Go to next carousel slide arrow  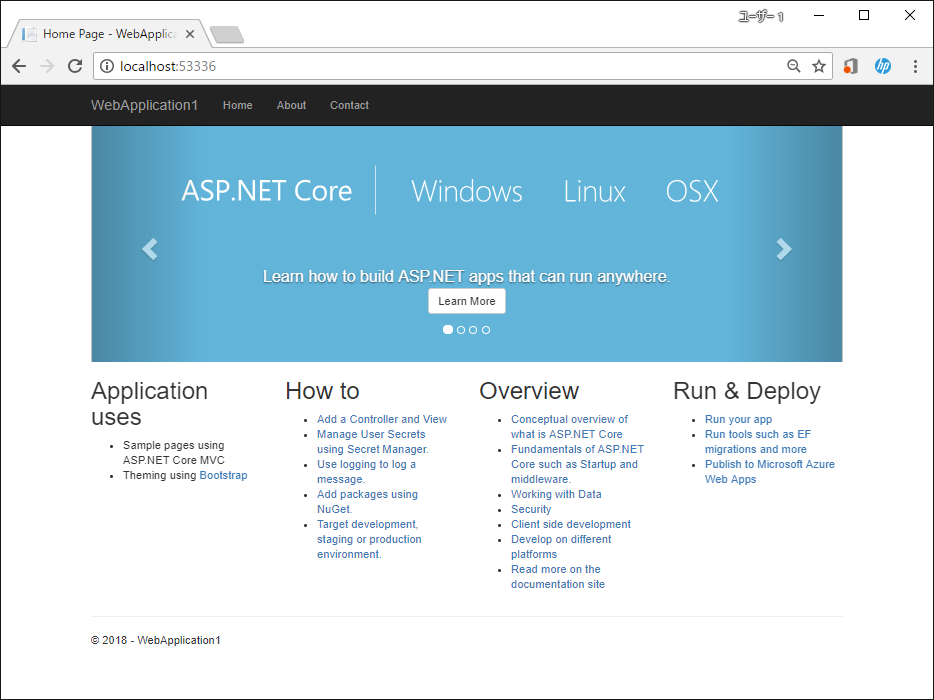784,249
